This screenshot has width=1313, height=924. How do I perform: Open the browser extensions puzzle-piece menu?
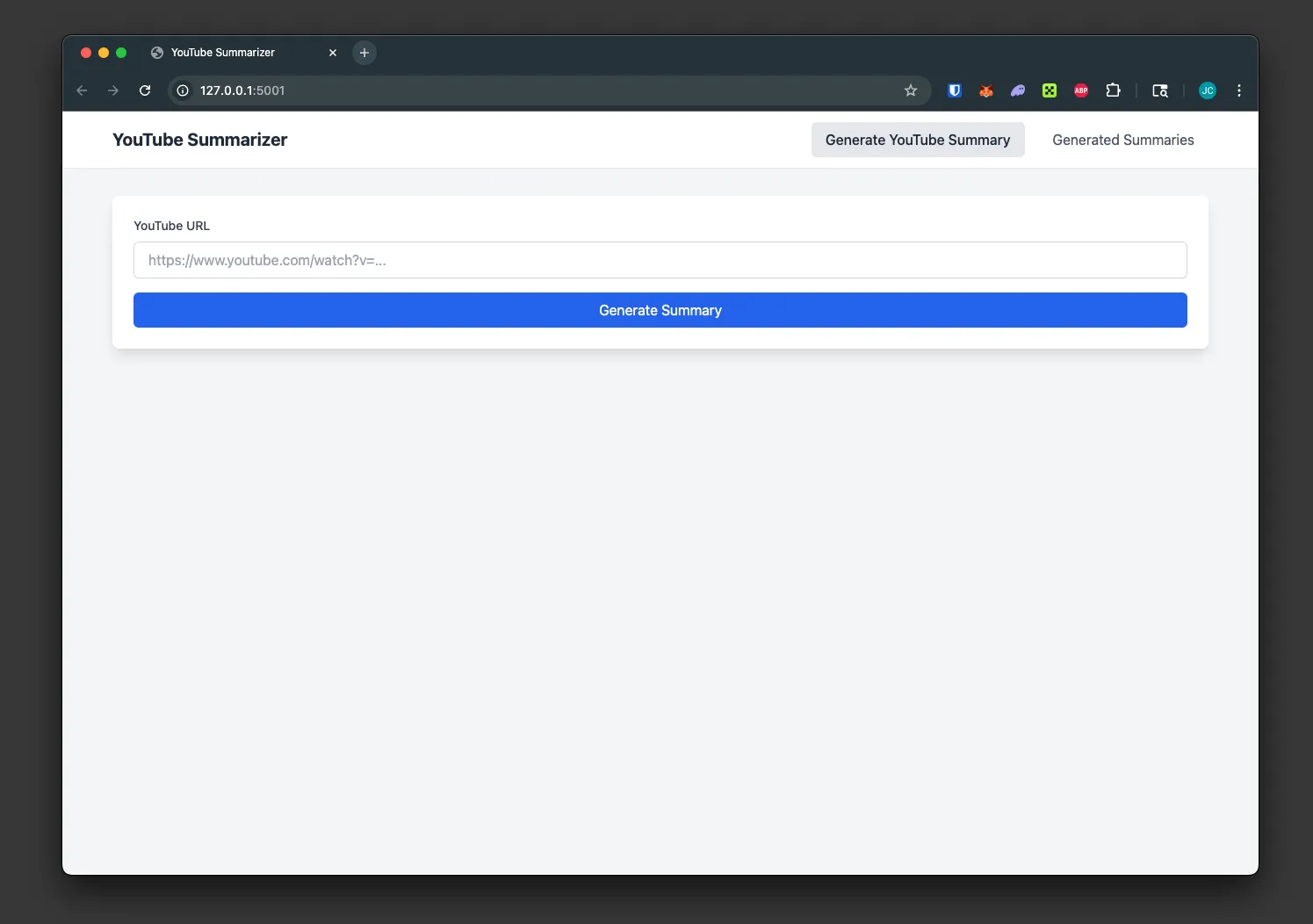pyautogui.click(x=1113, y=90)
